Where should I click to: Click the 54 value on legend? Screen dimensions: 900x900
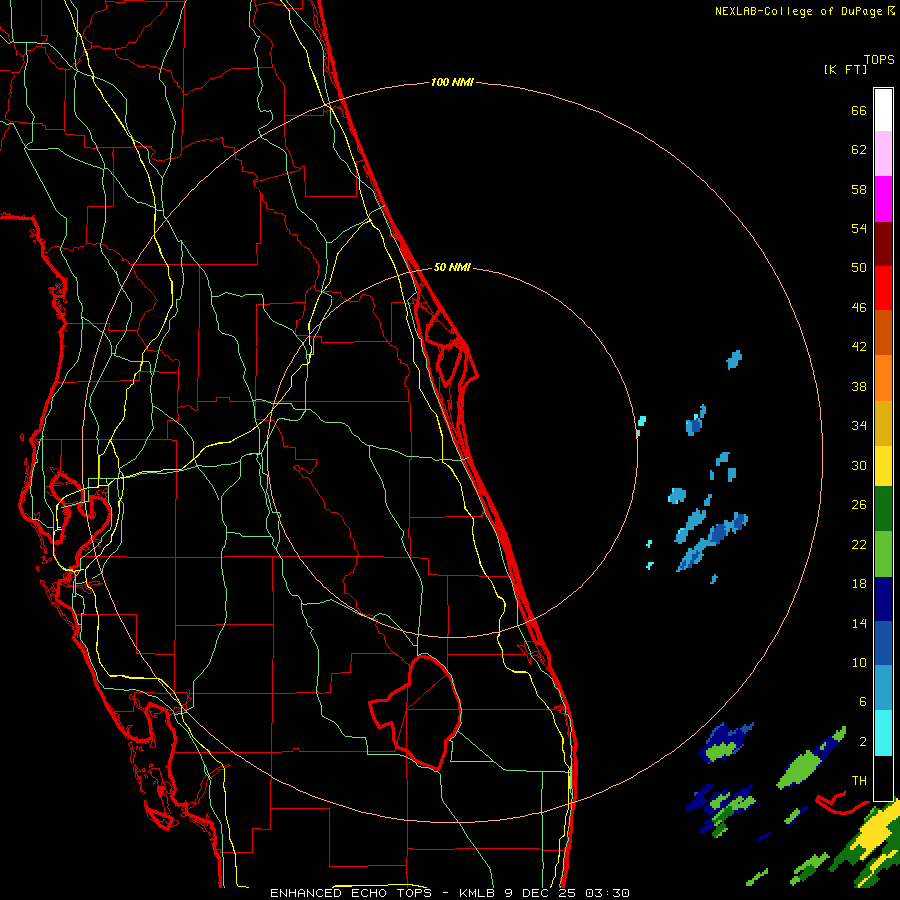859,228
